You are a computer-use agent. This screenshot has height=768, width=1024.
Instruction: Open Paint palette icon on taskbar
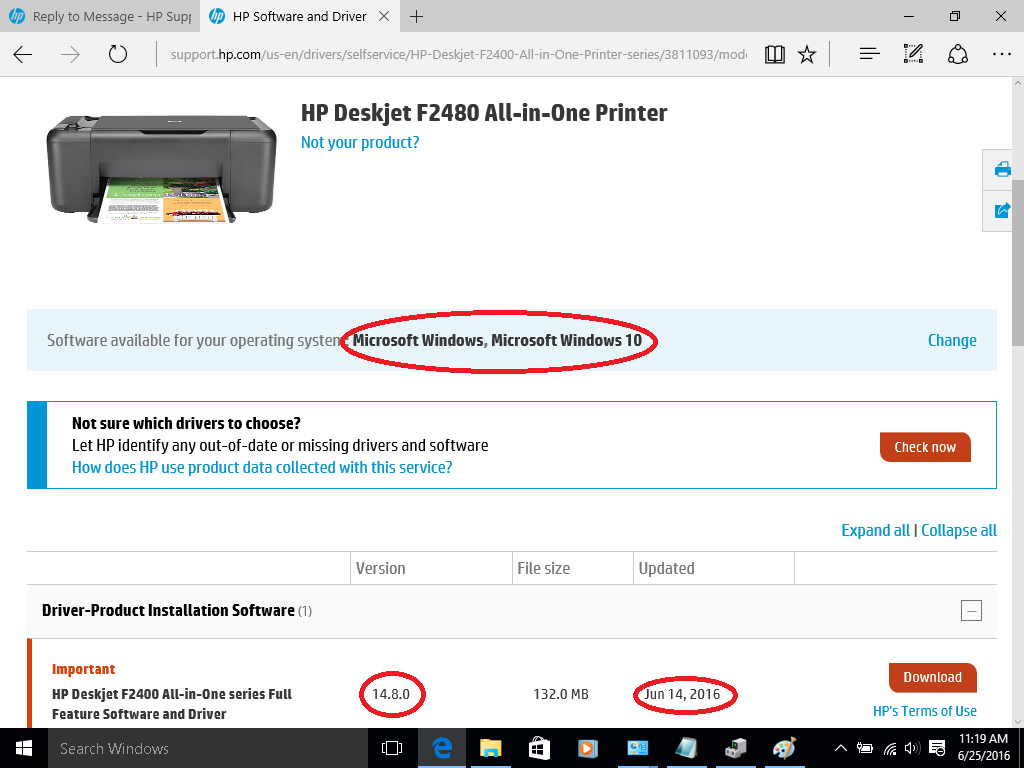[x=784, y=748]
